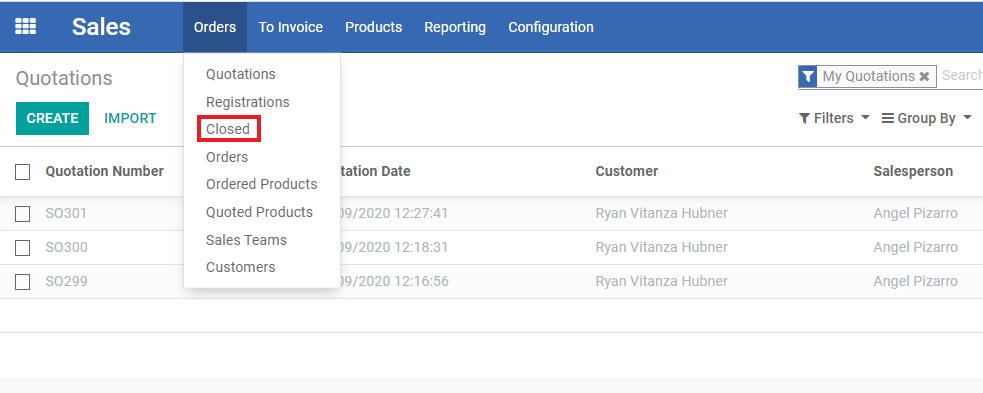Viewport: 983px width, 393px height.
Task: Sort by the Customer column header
Action: tap(627, 171)
